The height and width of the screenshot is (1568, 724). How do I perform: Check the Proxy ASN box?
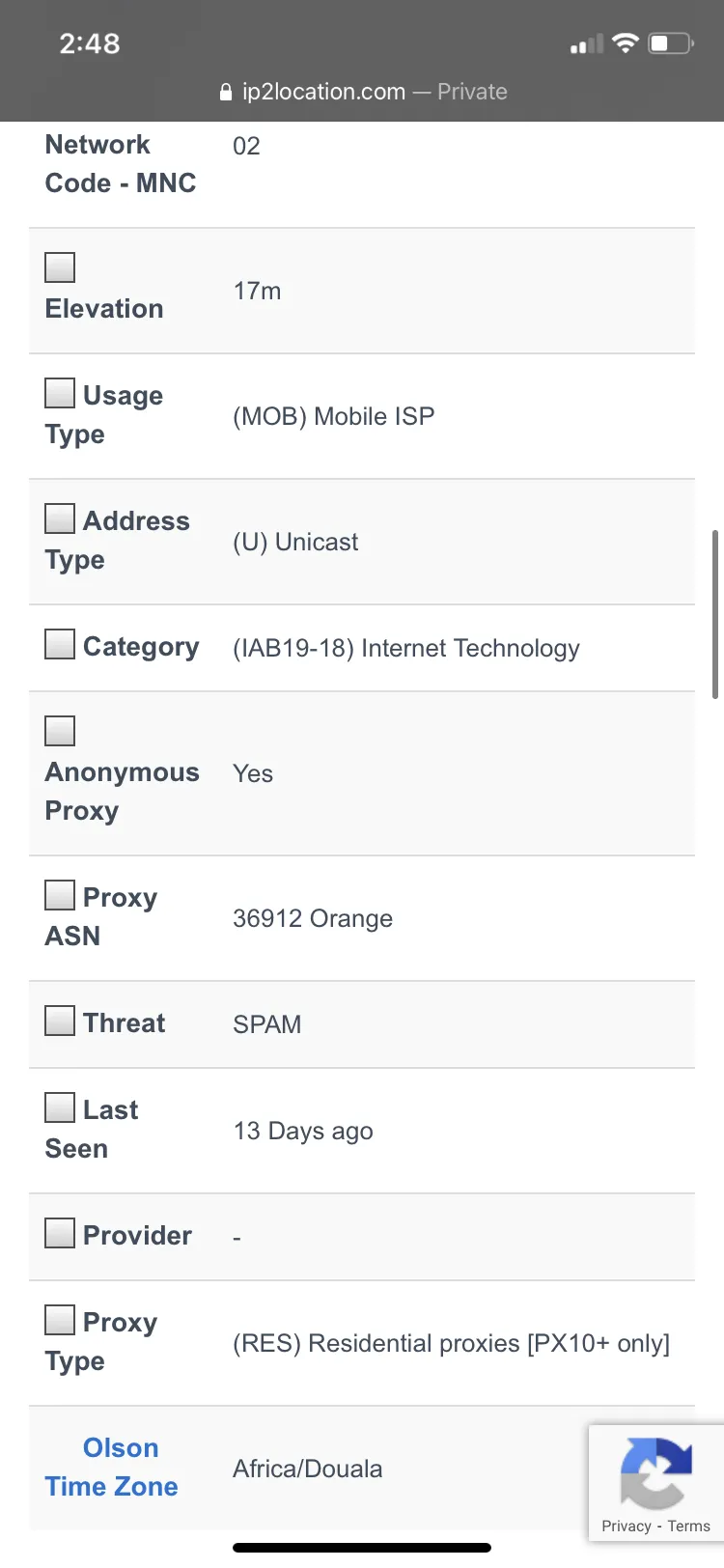pyautogui.click(x=60, y=895)
